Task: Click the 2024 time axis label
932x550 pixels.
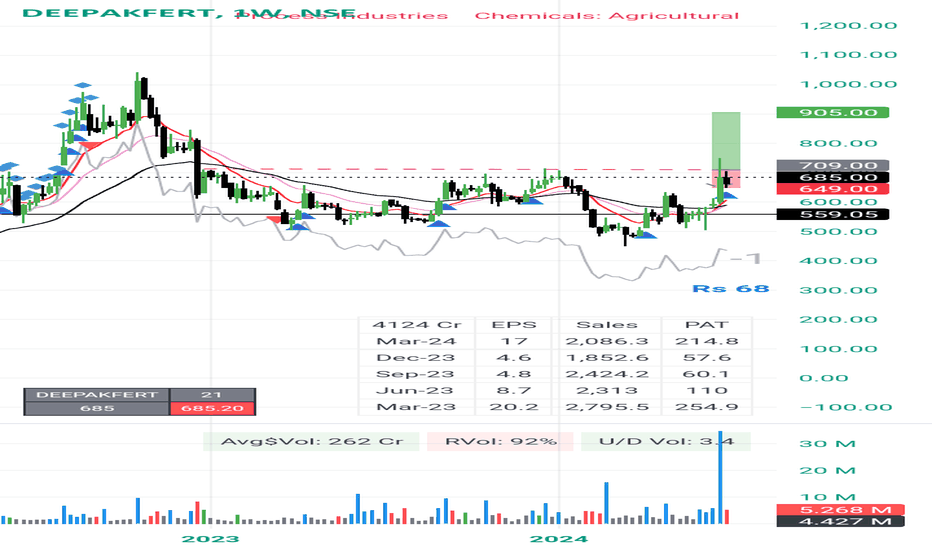Action: coord(559,539)
